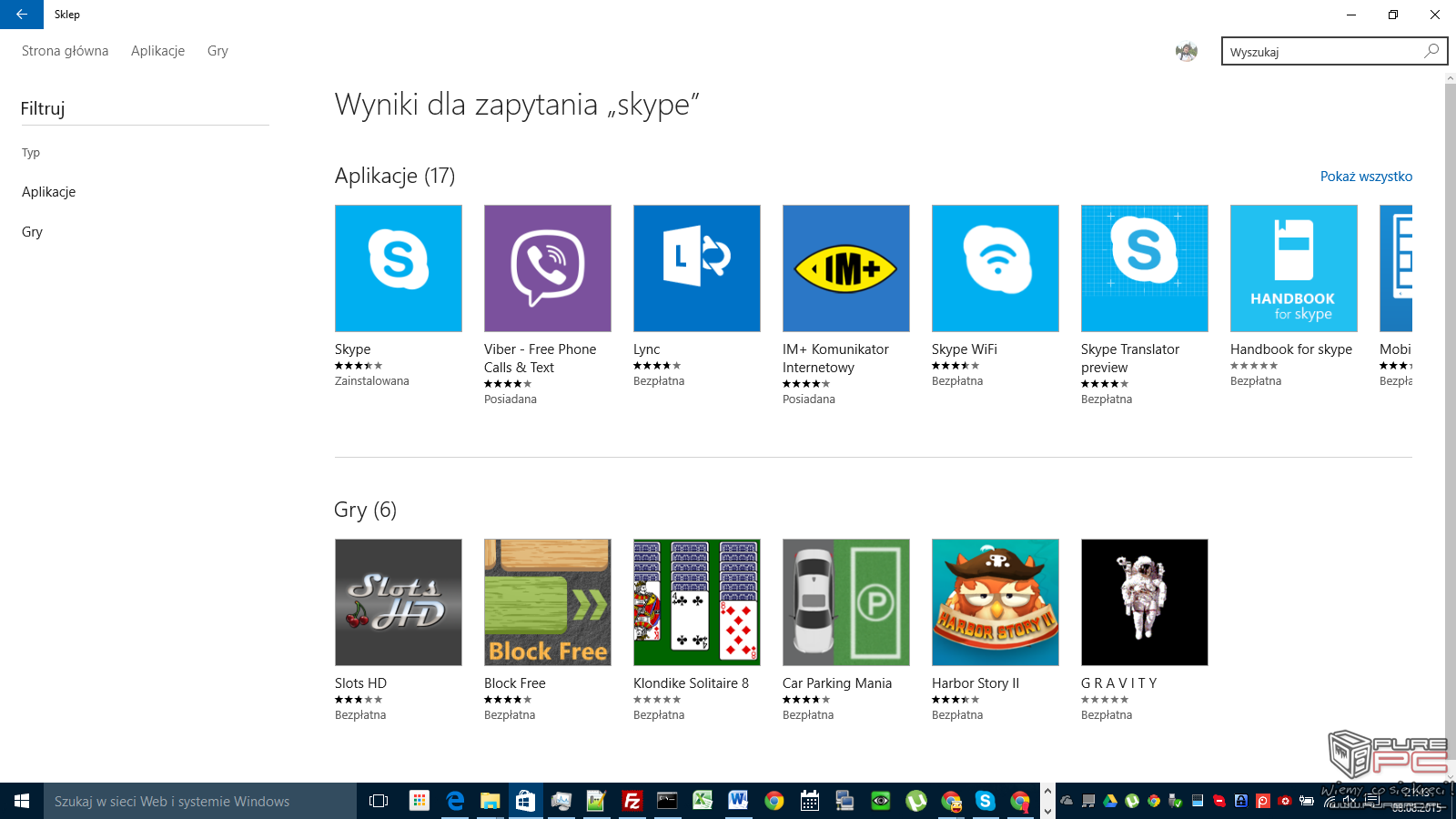Open the Slots HD game tile
The height and width of the screenshot is (819, 1456).
[x=399, y=602]
